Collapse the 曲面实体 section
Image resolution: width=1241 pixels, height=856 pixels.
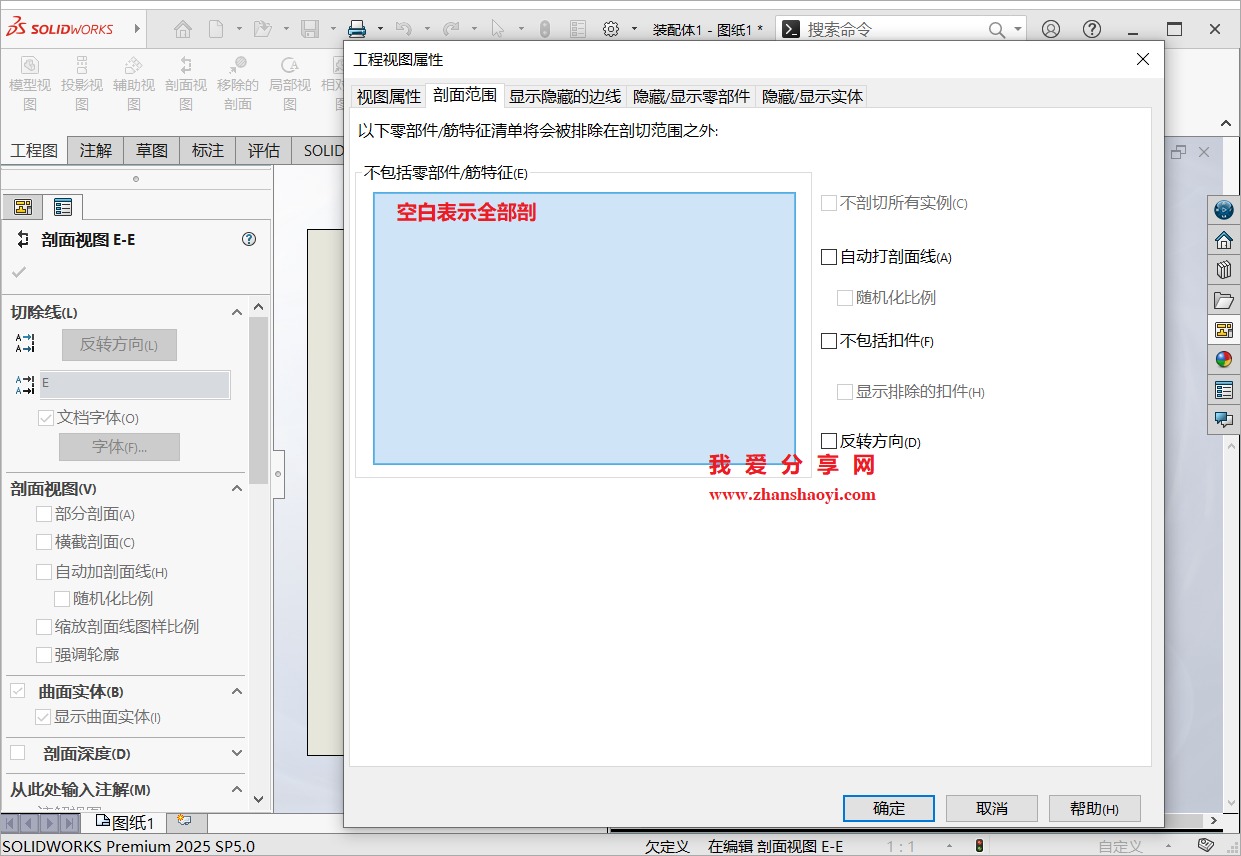237,691
